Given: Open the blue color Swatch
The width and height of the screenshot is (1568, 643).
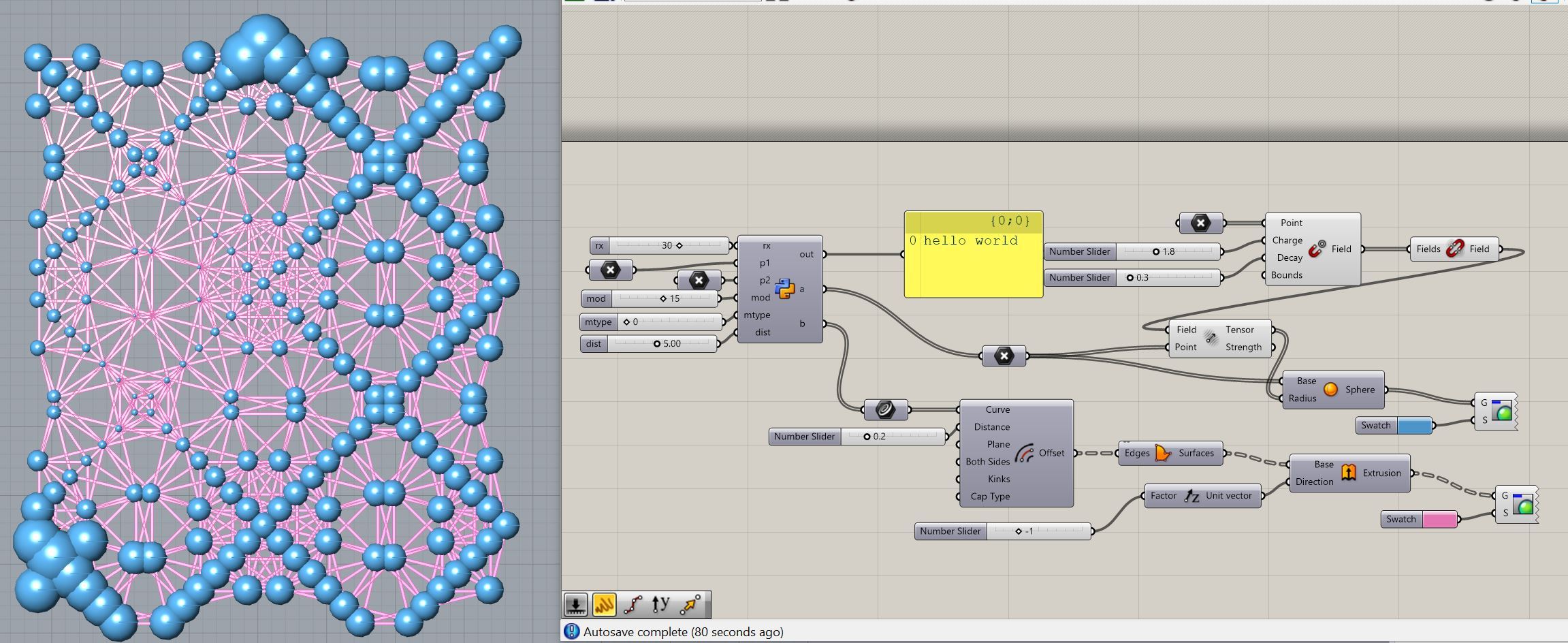Looking at the screenshot, I should tap(1394, 425).
